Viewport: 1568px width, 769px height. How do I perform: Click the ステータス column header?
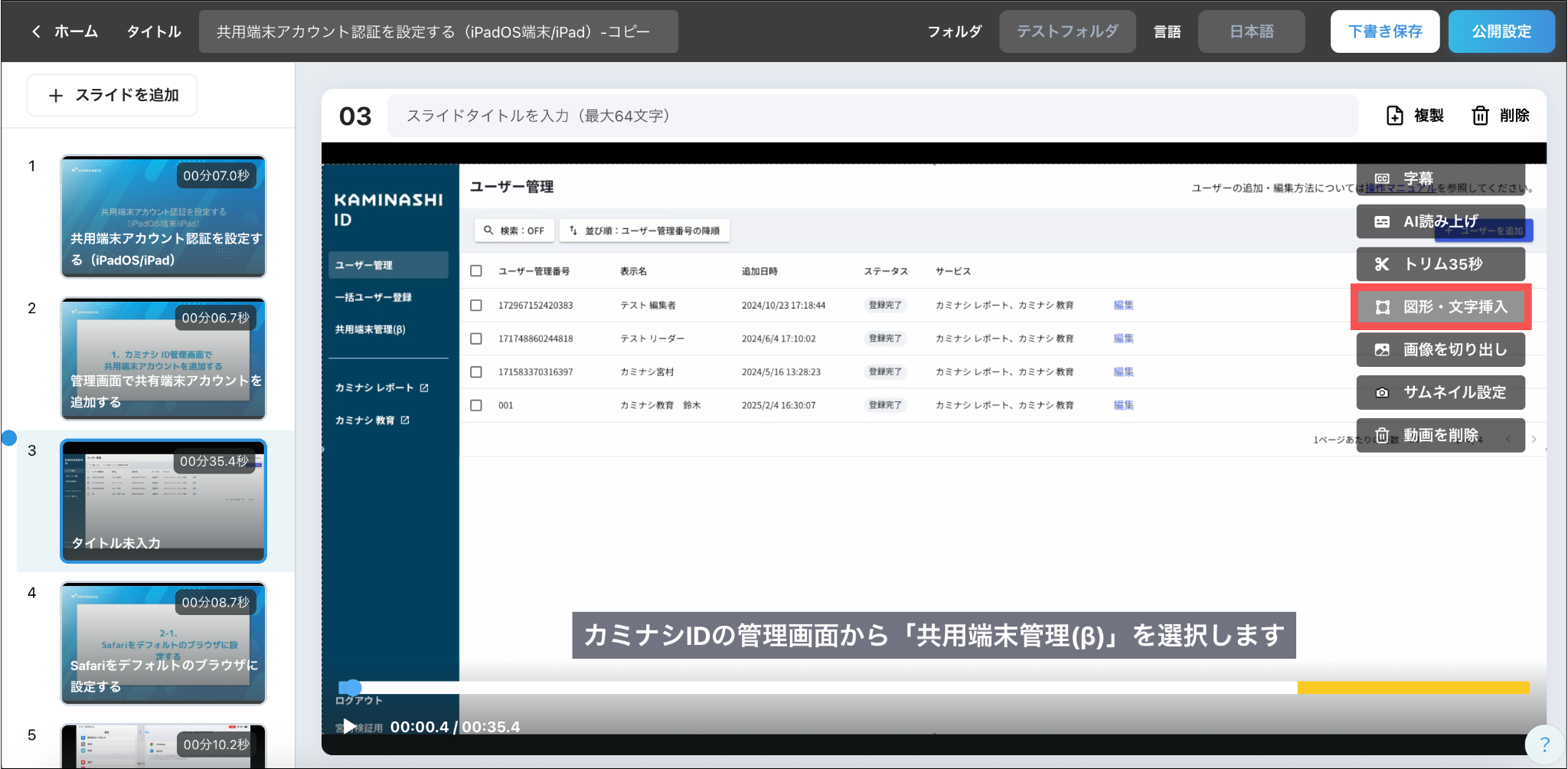point(886,271)
